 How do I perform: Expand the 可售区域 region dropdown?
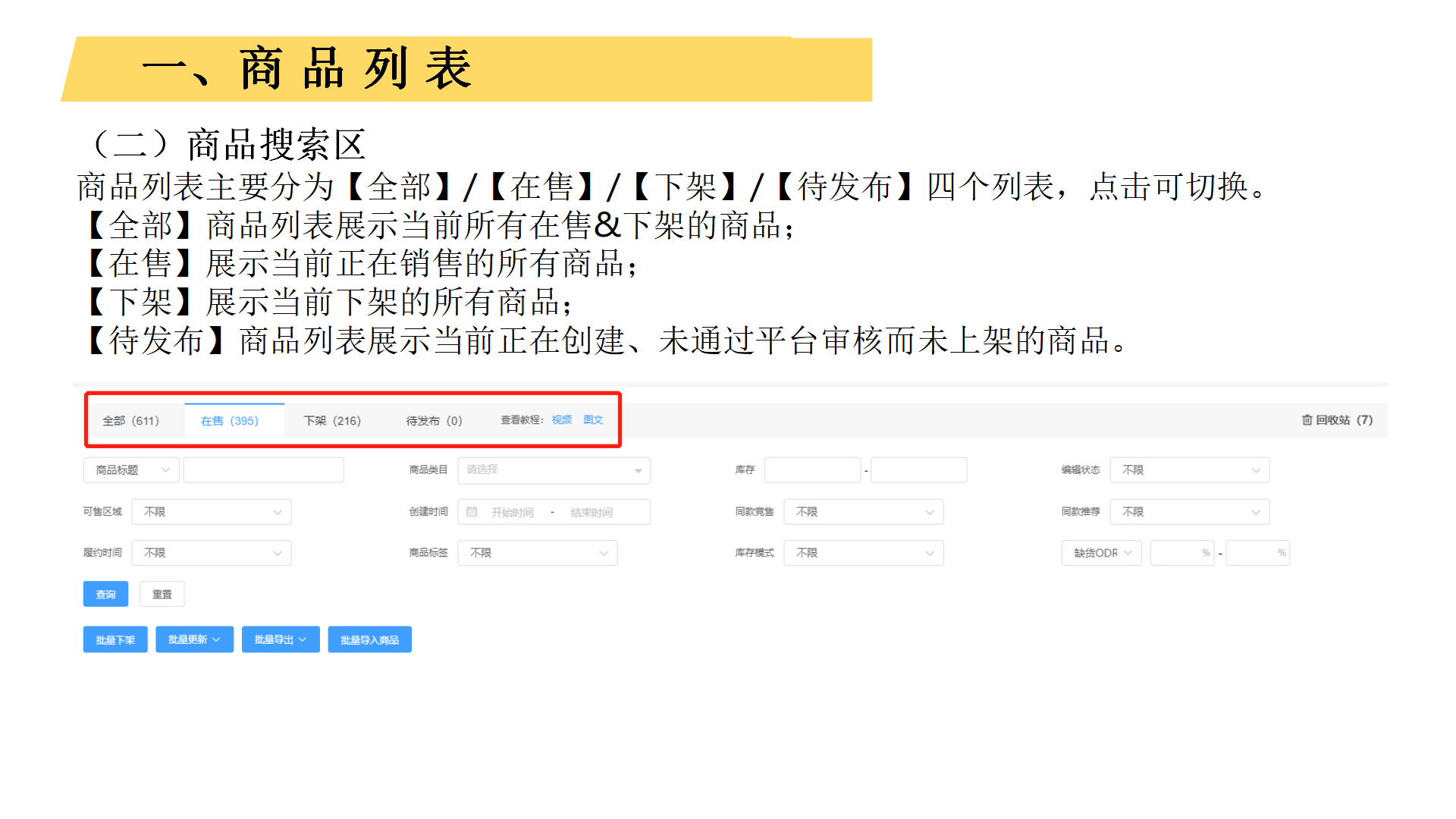pyautogui.click(x=212, y=511)
